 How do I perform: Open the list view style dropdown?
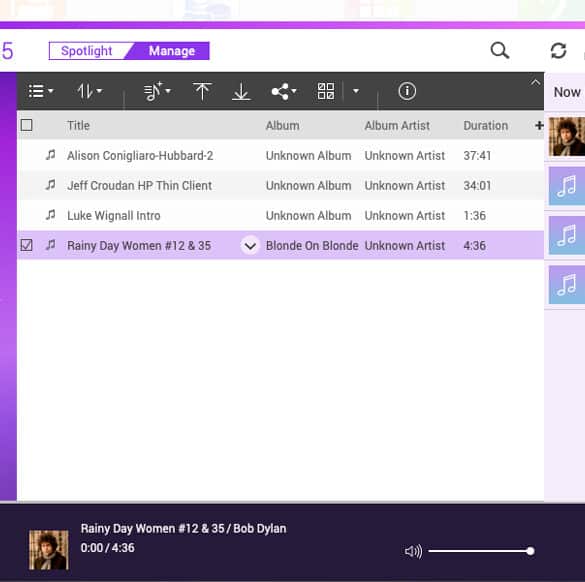(41, 91)
